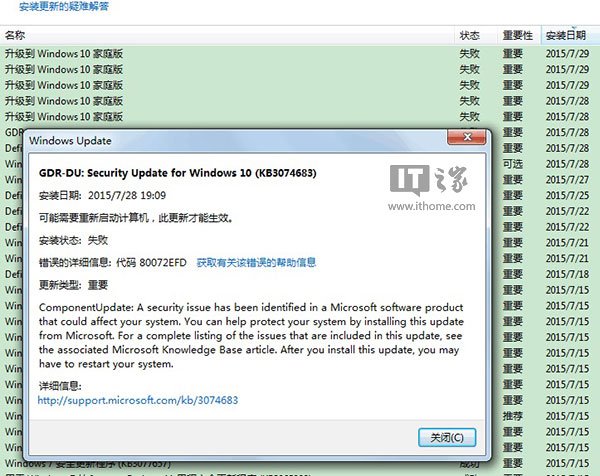
Task: Sort by the 状态 column header
Action: coord(470,35)
